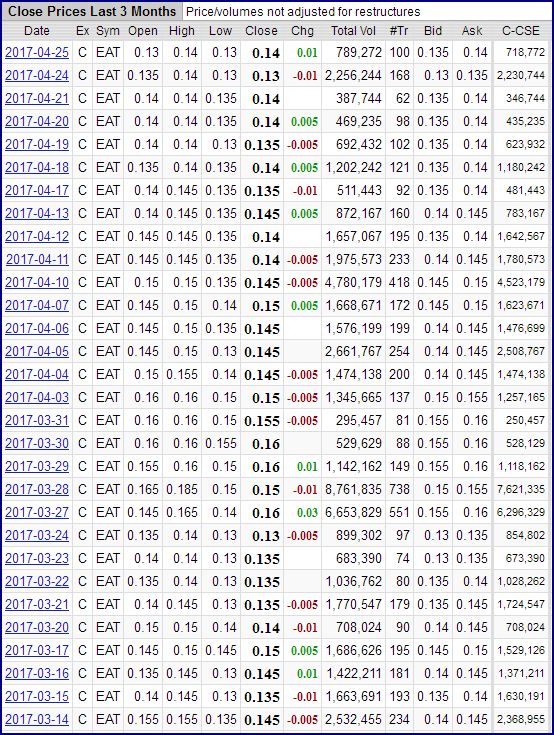Image resolution: width=554 pixels, height=735 pixels.
Task: Select the Close Prices Last 3 Months title
Action: 92,11
